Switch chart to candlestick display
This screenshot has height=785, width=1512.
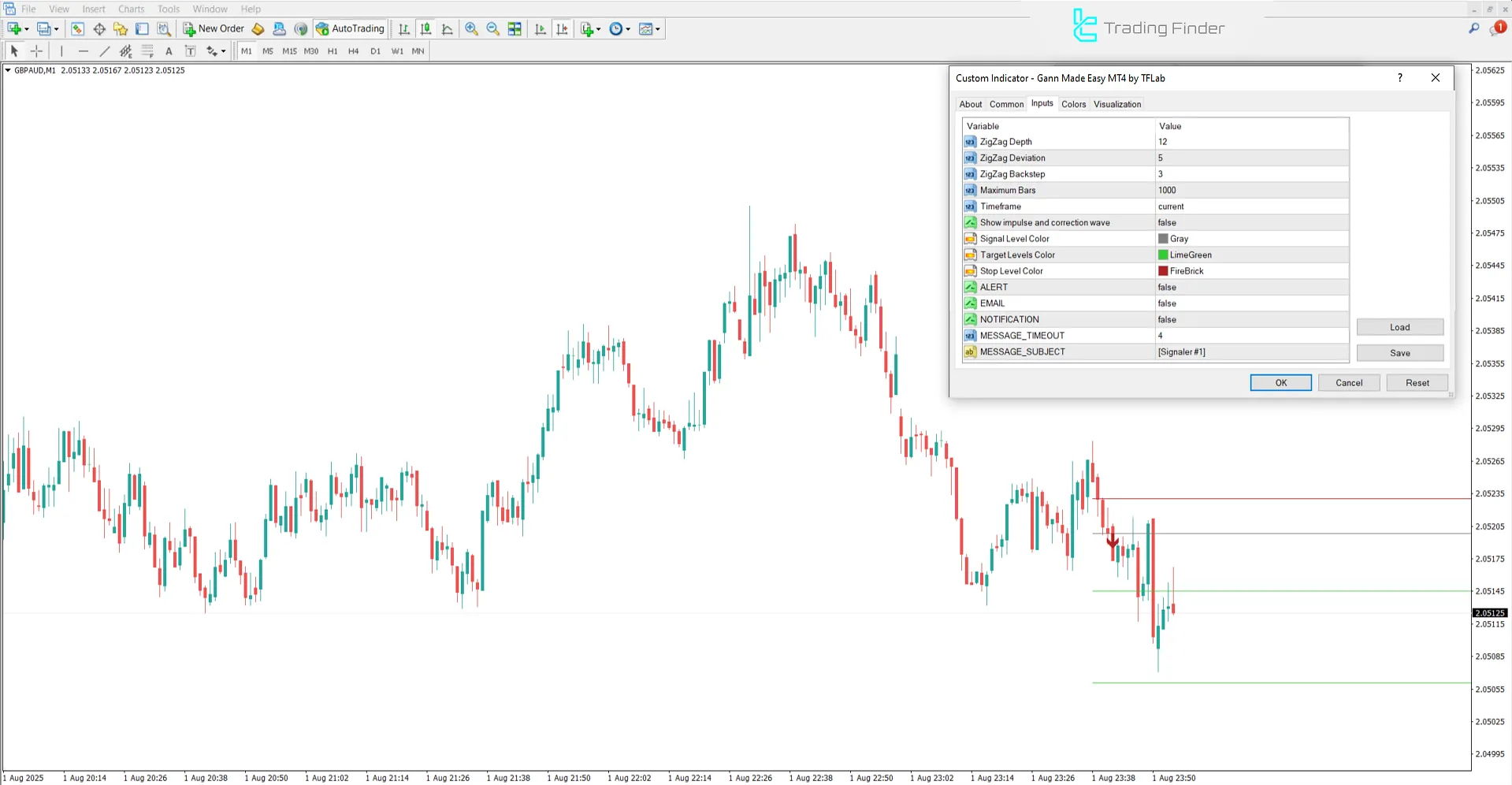coord(425,29)
